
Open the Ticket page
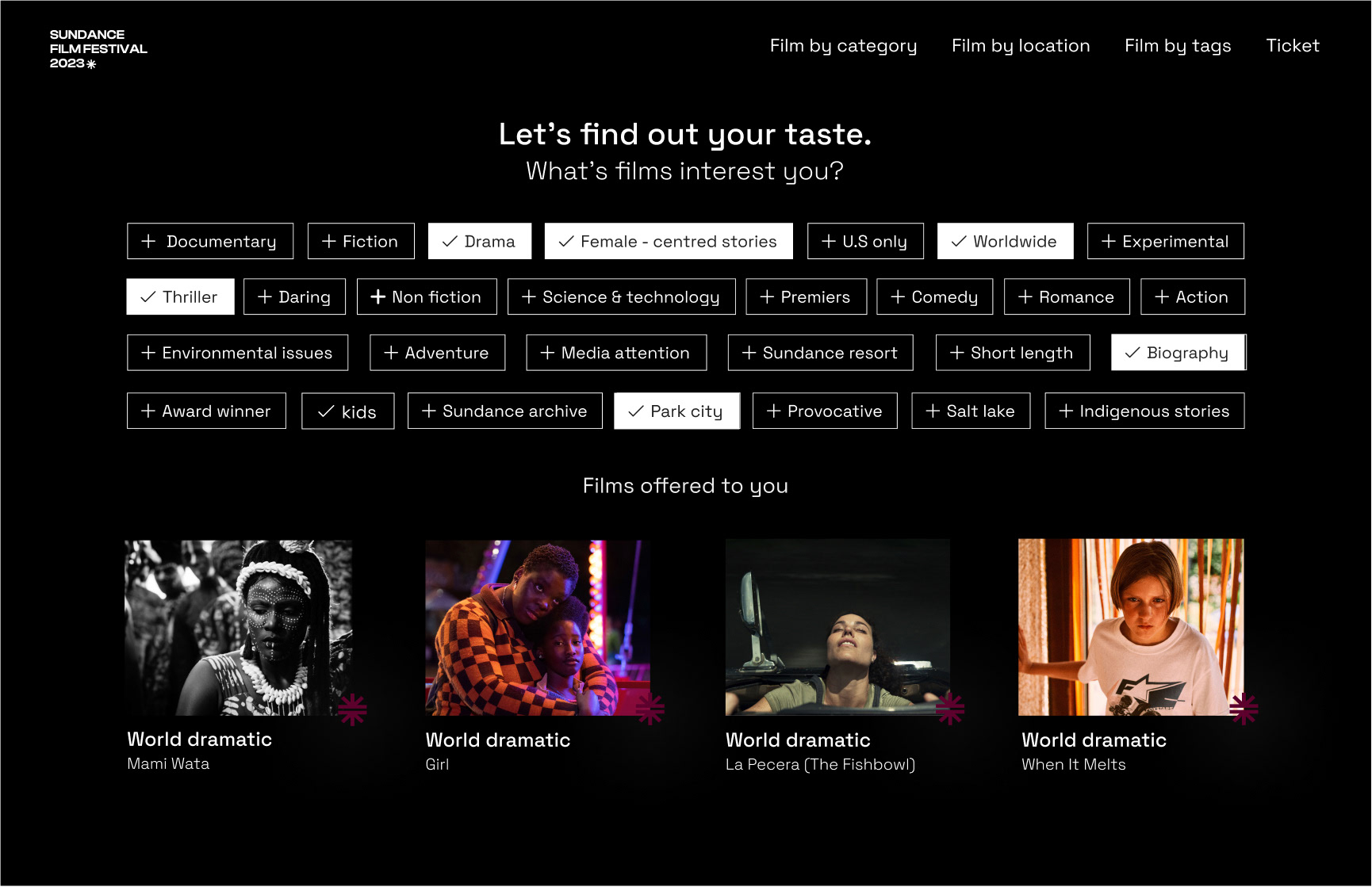tap(1293, 46)
